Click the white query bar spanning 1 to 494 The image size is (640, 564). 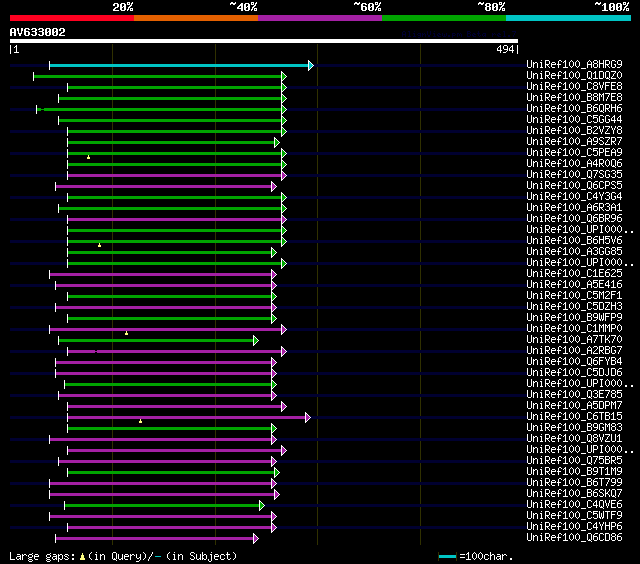tap(264, 41)
